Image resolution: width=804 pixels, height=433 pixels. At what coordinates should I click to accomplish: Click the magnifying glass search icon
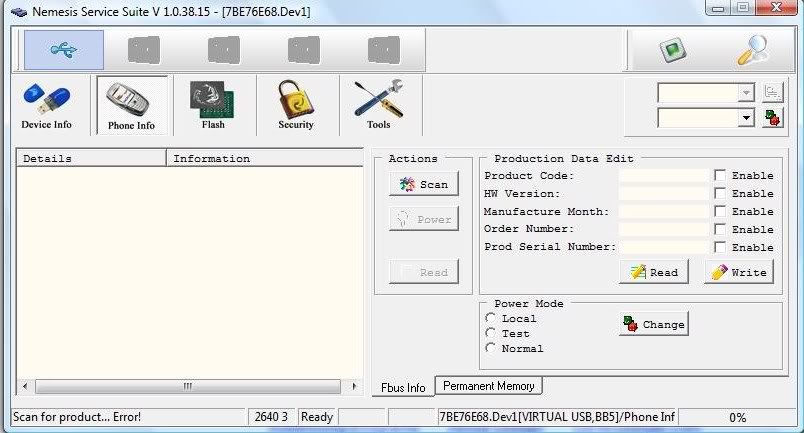click(751, 49)
